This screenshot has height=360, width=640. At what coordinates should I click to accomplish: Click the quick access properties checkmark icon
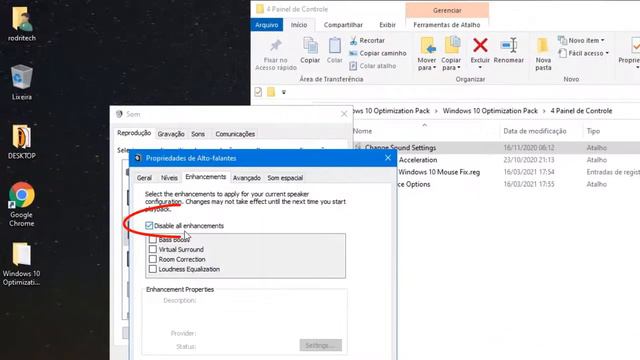(x=258, y=92)
